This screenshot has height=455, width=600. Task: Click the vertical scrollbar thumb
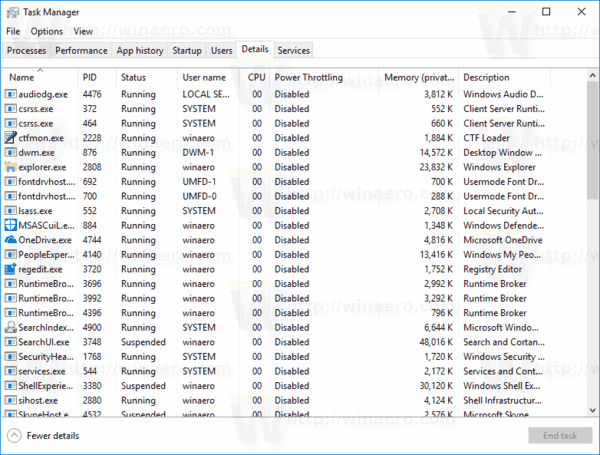pos(592,140)
